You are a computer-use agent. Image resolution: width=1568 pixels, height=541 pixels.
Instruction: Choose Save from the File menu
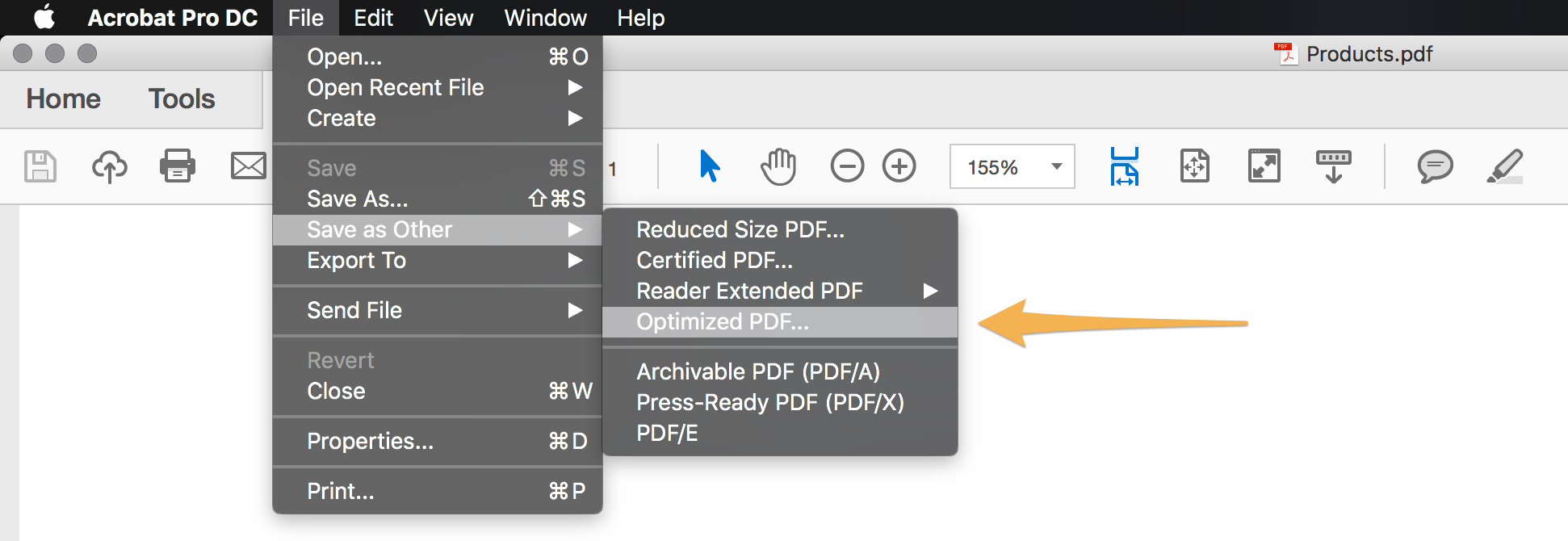[438, 168]
